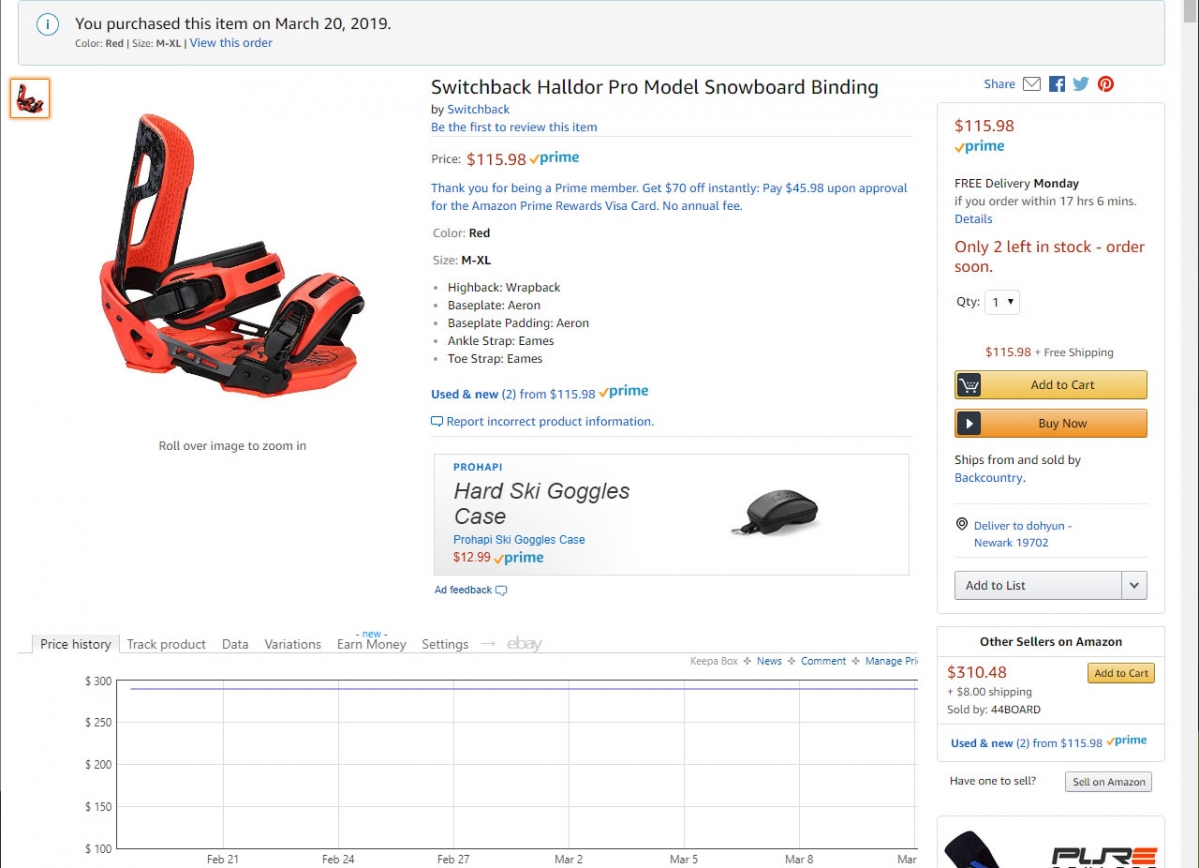Select the red binding image thumbnail
Viewport: 1199px width, 868px height.
tap(30, 99)
